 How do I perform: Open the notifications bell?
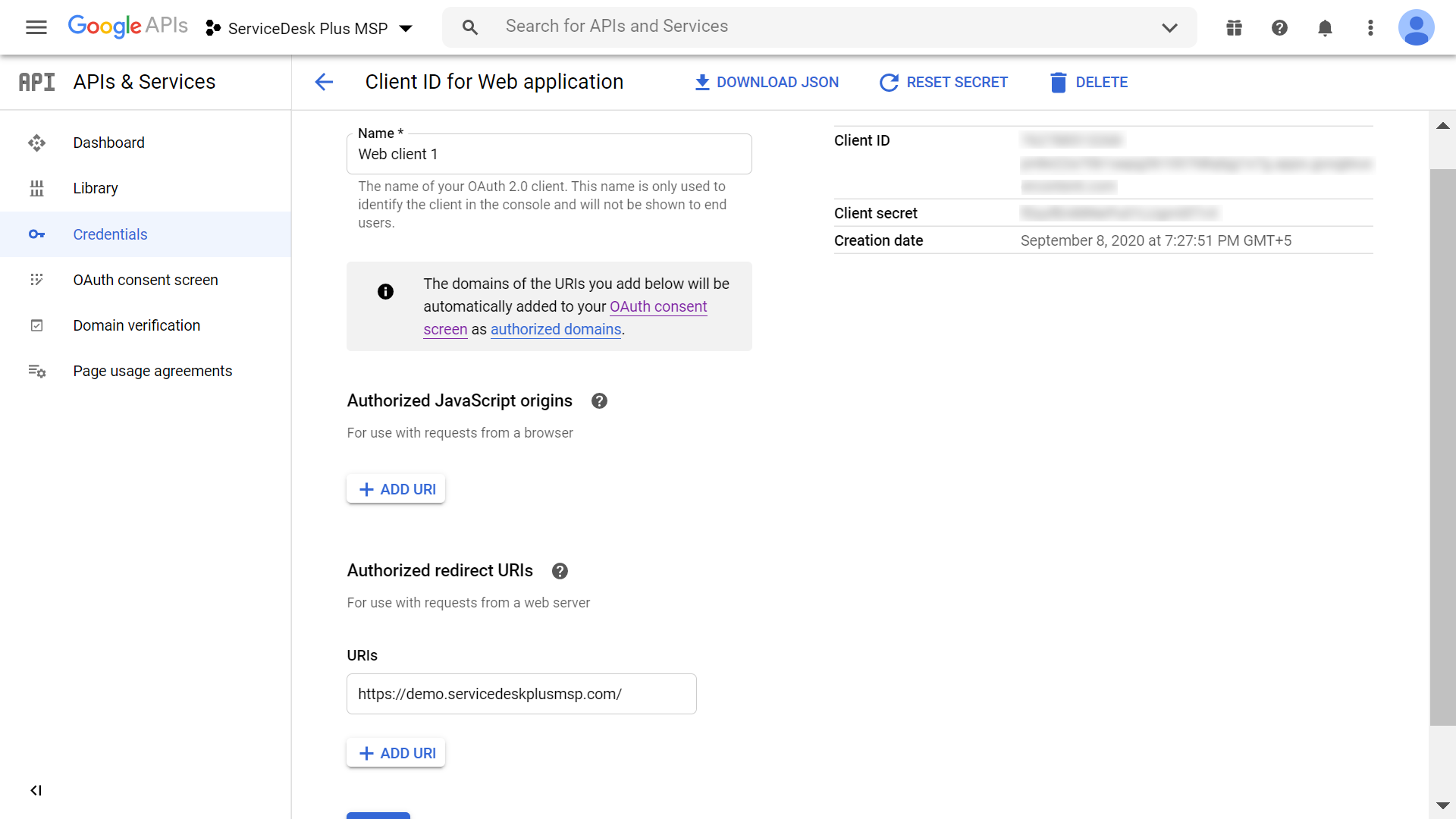1325,28
